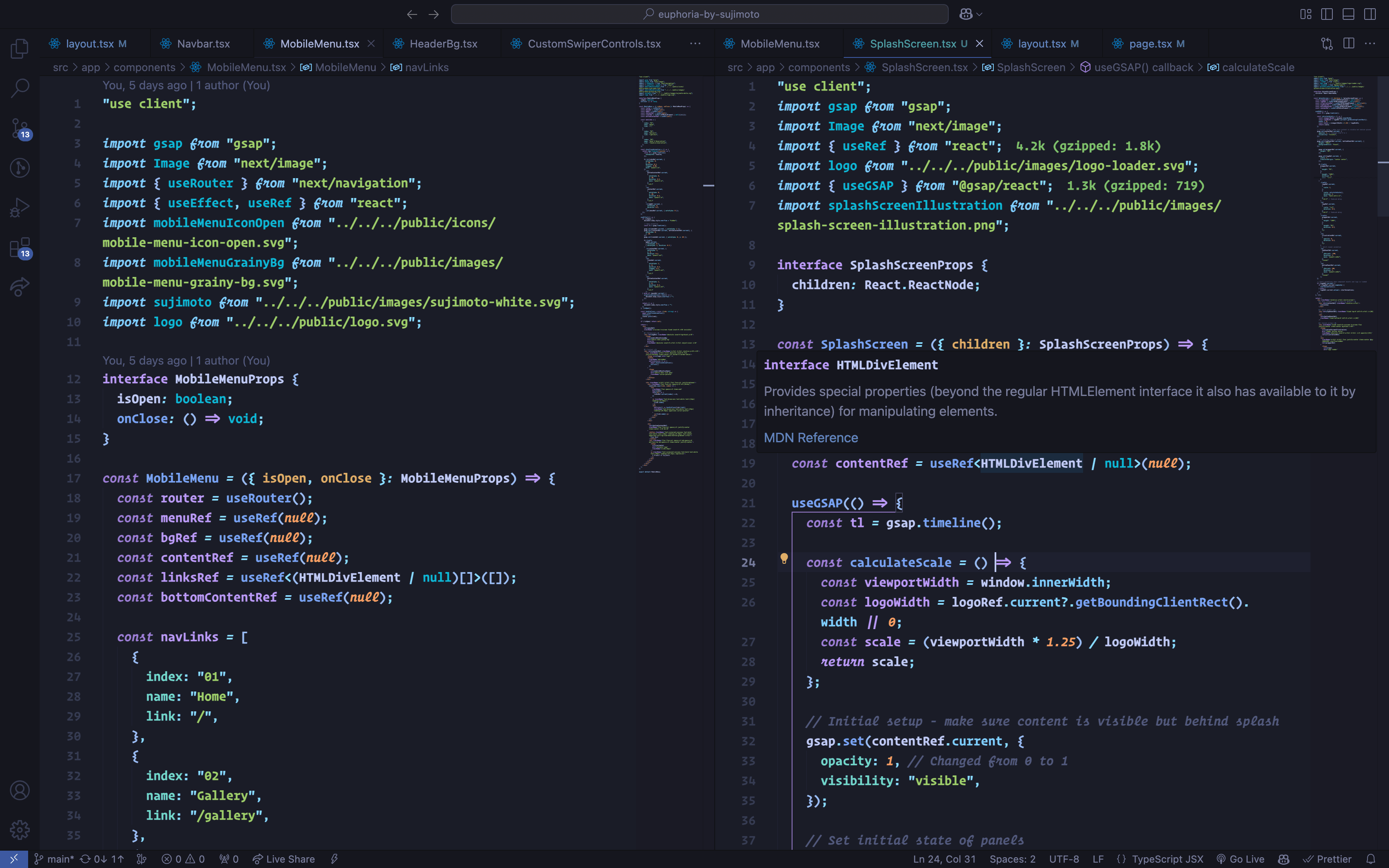Screen dimensions: 1389x868
Task: Click the Copilot status icon in status bar
Action: pos(1284,859)
